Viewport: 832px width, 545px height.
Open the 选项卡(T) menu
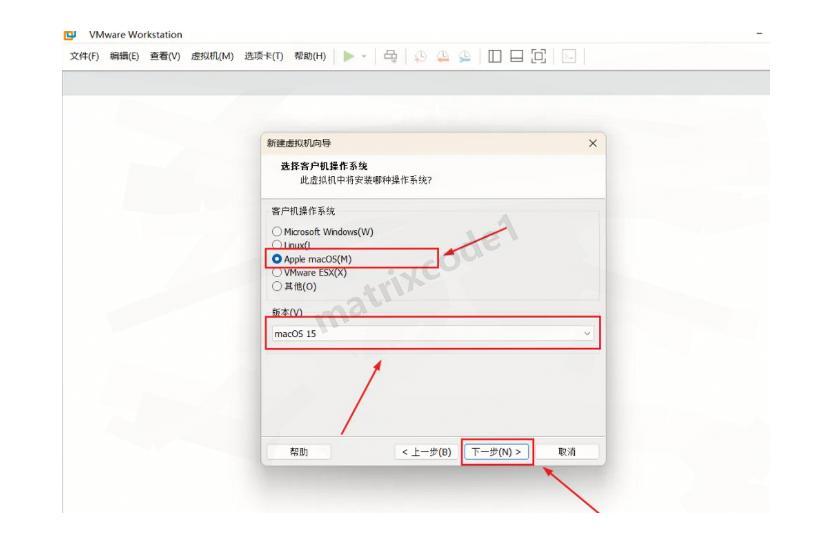(264, 56)
